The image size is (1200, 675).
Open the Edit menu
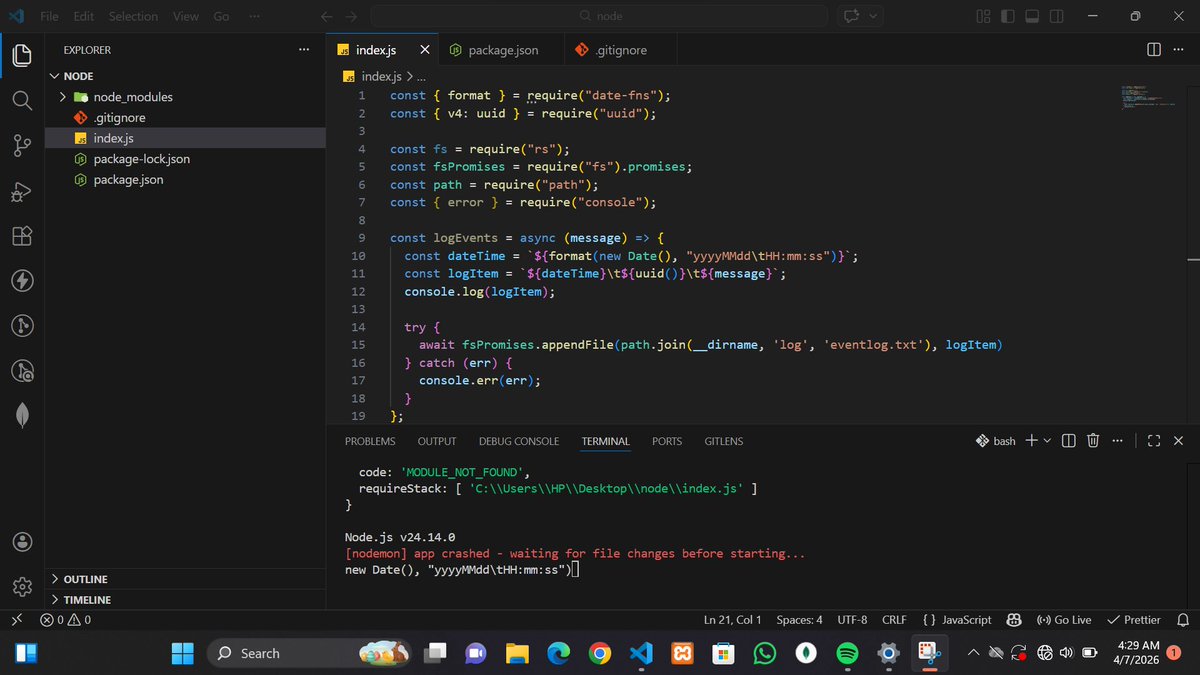click(84, 16)
